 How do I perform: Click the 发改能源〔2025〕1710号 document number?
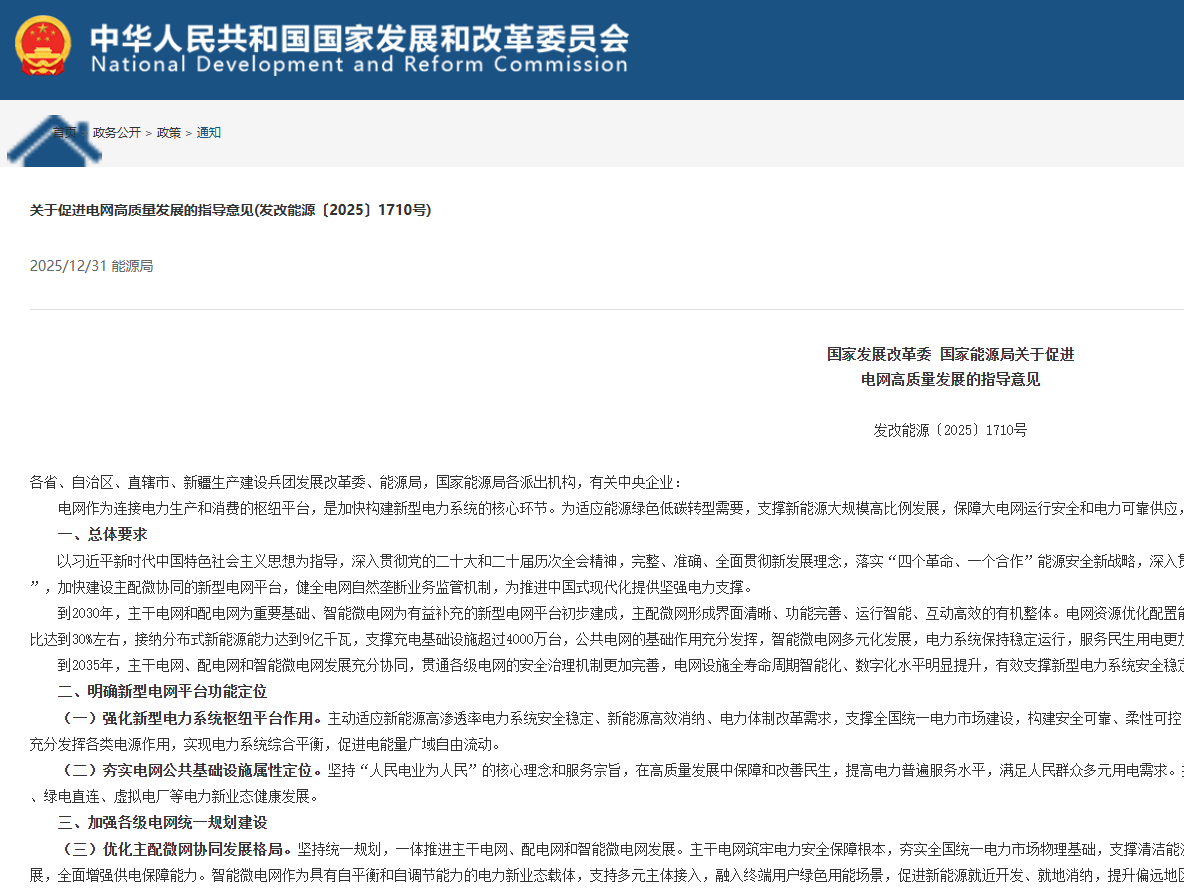(x=952, y=430)
